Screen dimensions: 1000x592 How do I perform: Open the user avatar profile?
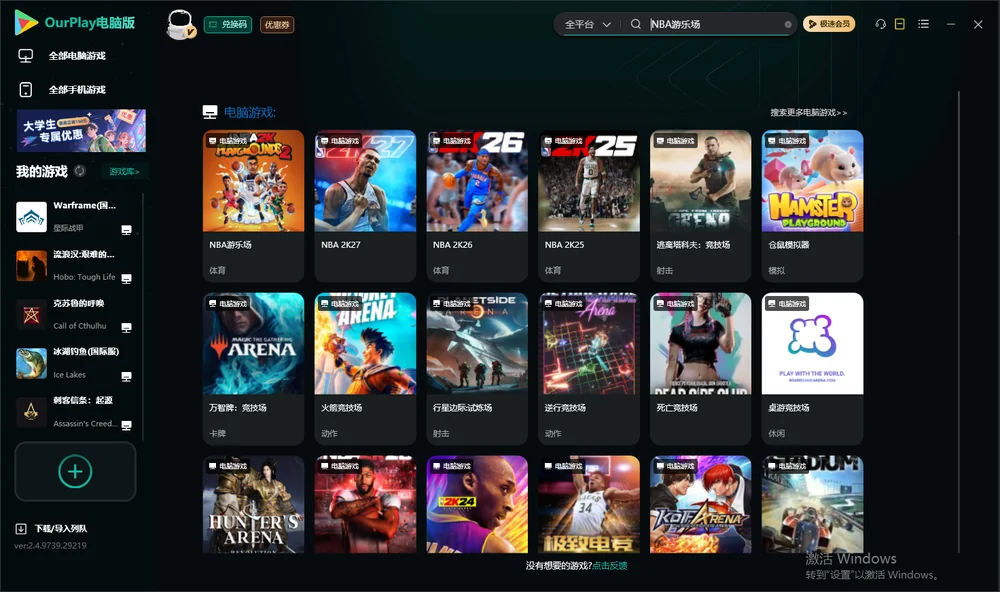pos(180,25)
